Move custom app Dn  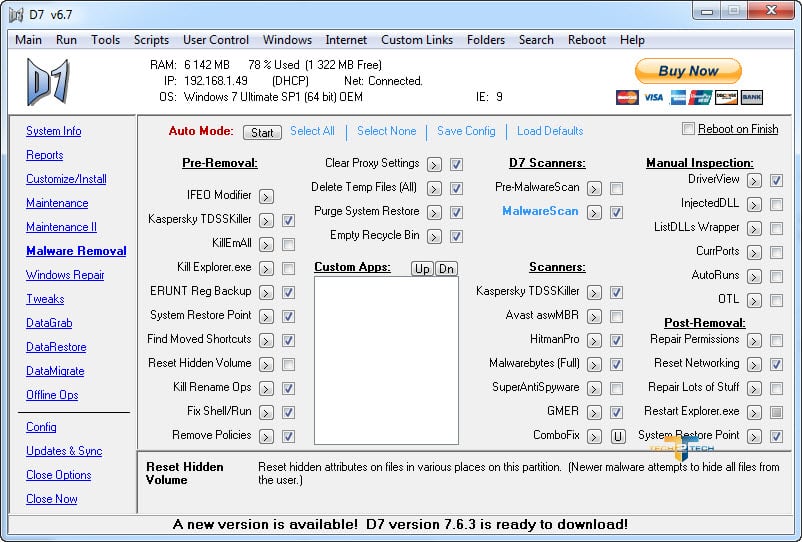click(446, 268)
